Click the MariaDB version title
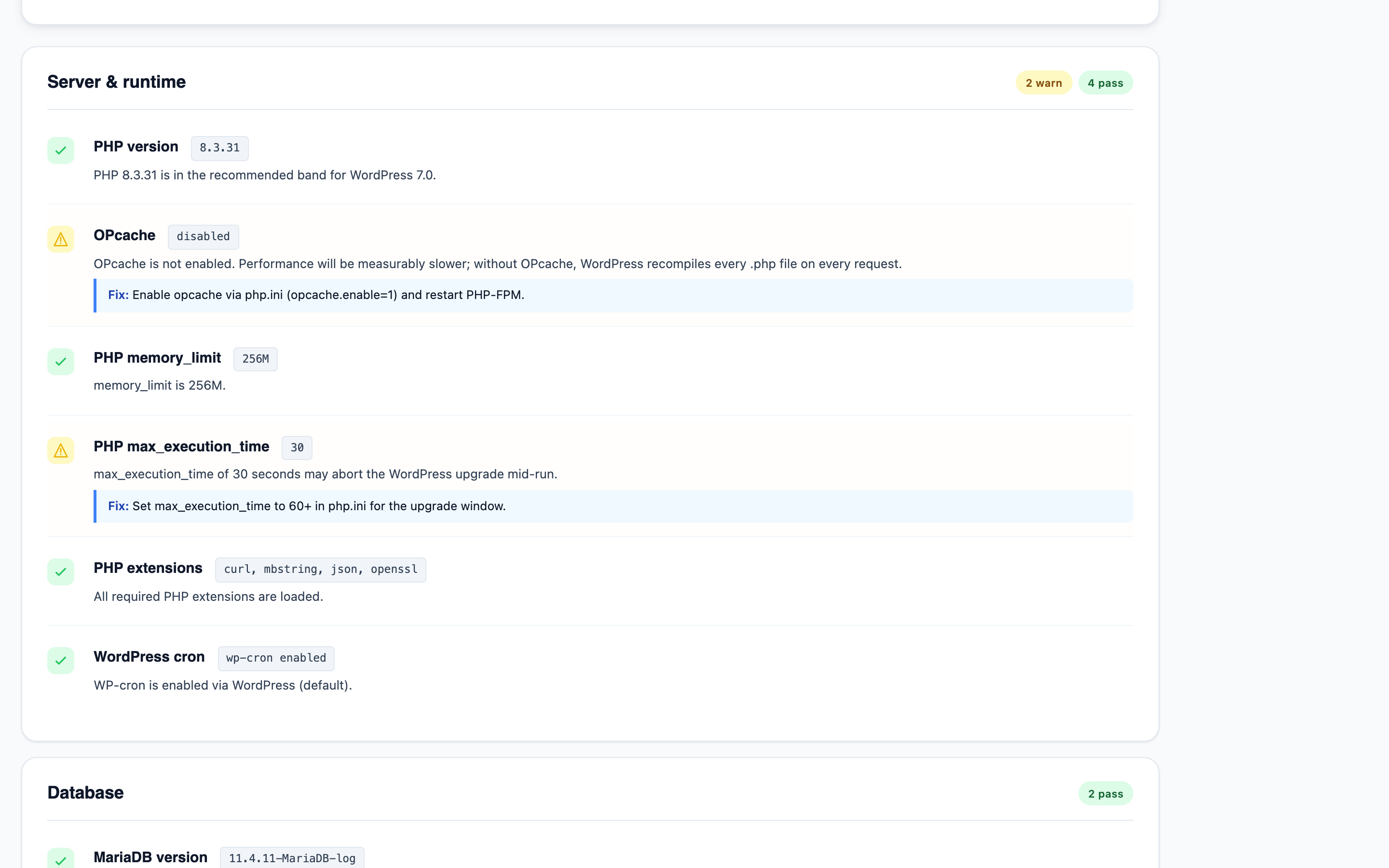 (150, 857)
